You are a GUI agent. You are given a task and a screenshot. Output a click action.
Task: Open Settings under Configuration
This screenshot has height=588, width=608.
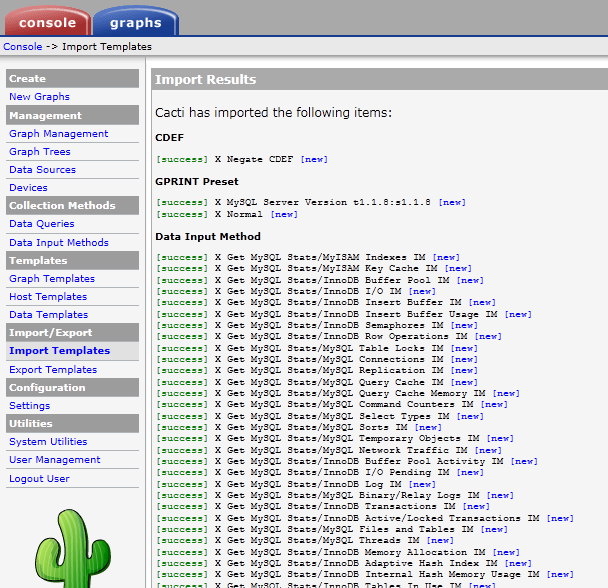coord(30,406)
